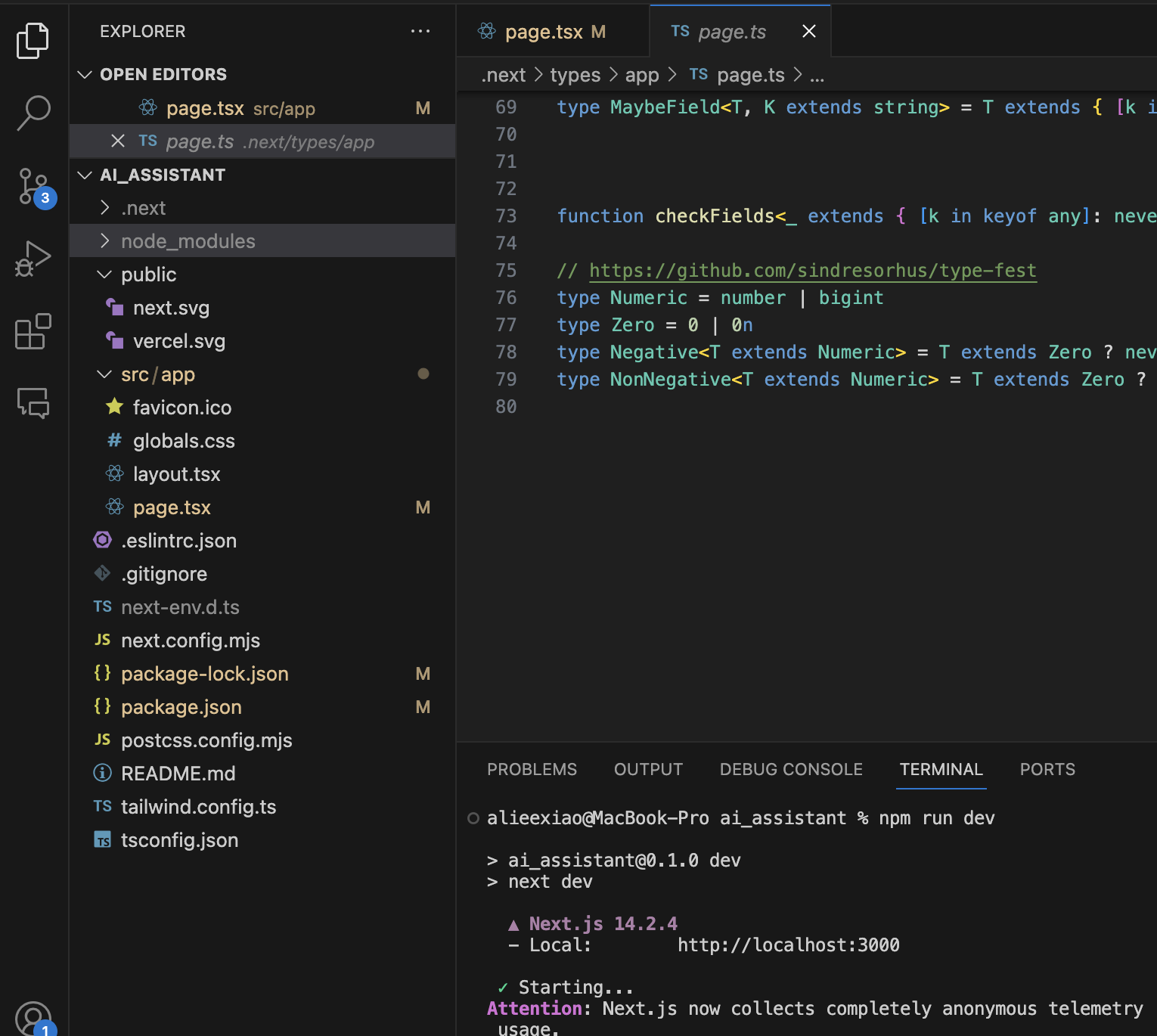Switch to the page.tsx editor tab
Viewport: 1157px width, 1036px height.
[x=553, y=31]
